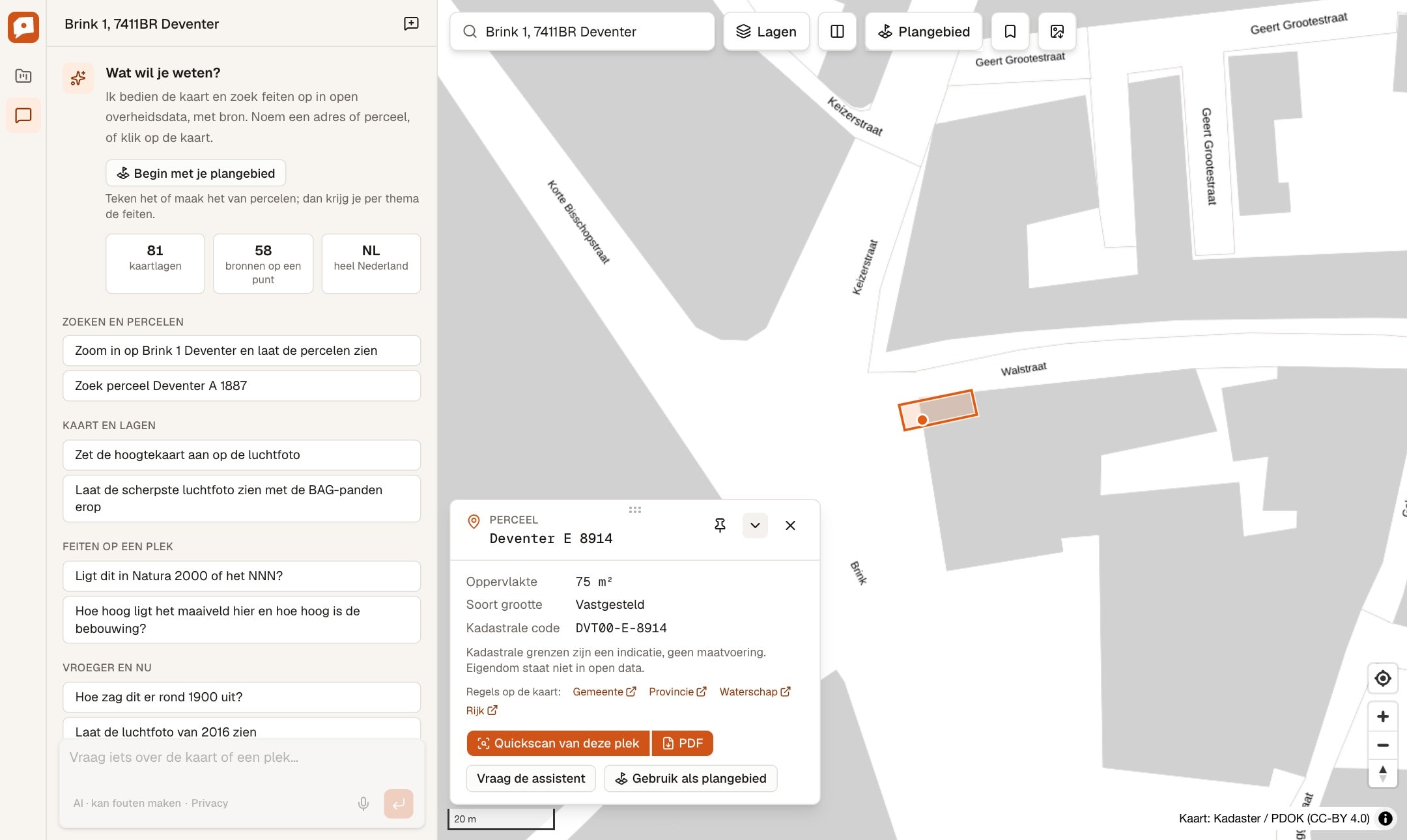Click the search magnifier icon
The image size is (1407, 840).
pos(470,31)
